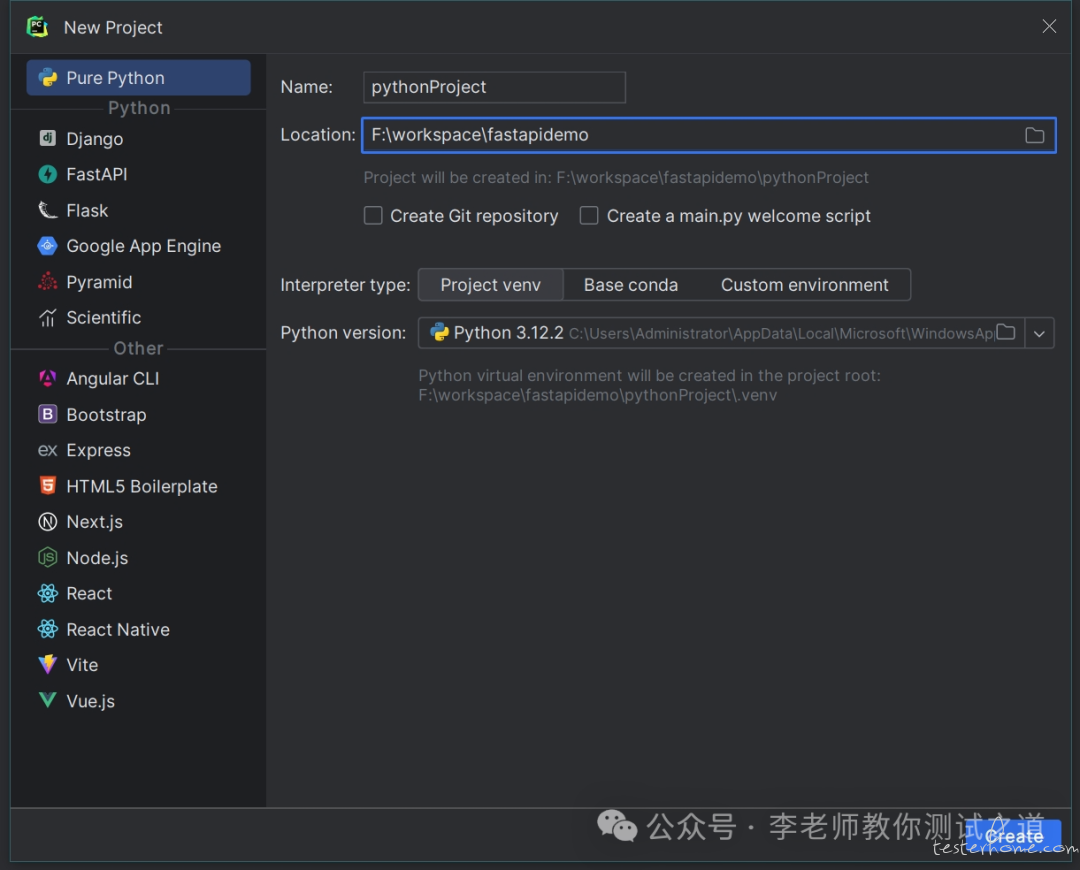Select the Pure Python icon
Image resolution: width=1080 pixels, height=870 pixels.
48,78
